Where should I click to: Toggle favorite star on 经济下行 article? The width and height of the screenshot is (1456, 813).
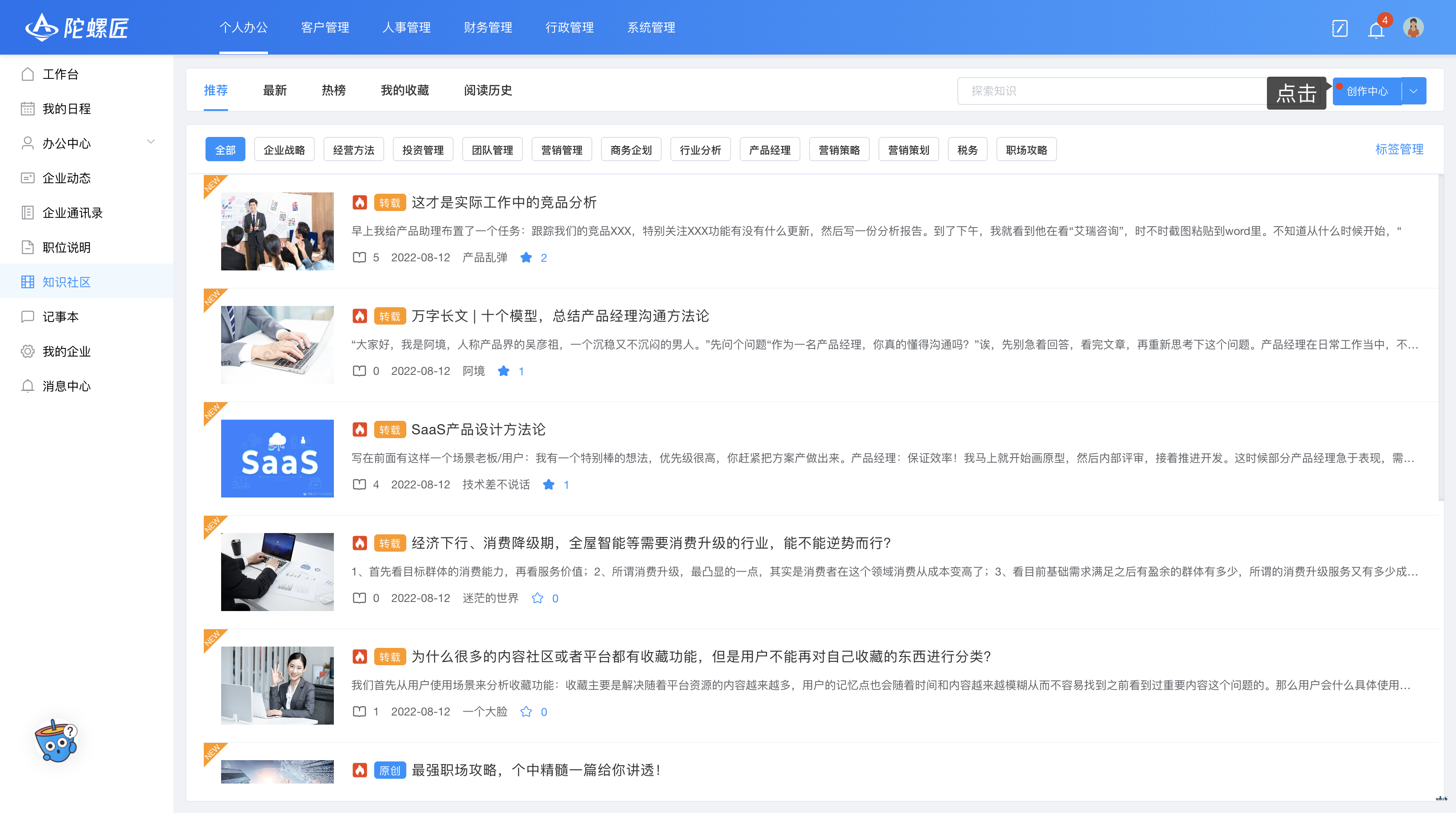point(538,598)
